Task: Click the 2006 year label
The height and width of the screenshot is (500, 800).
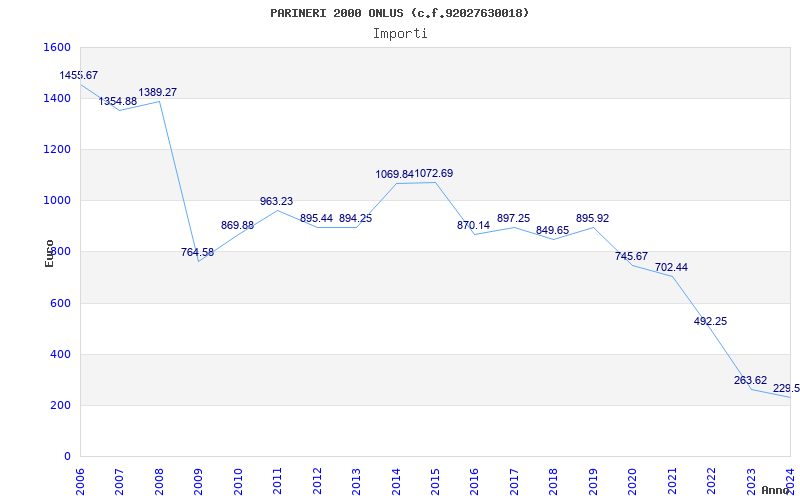Action: [x=80, y=482]
